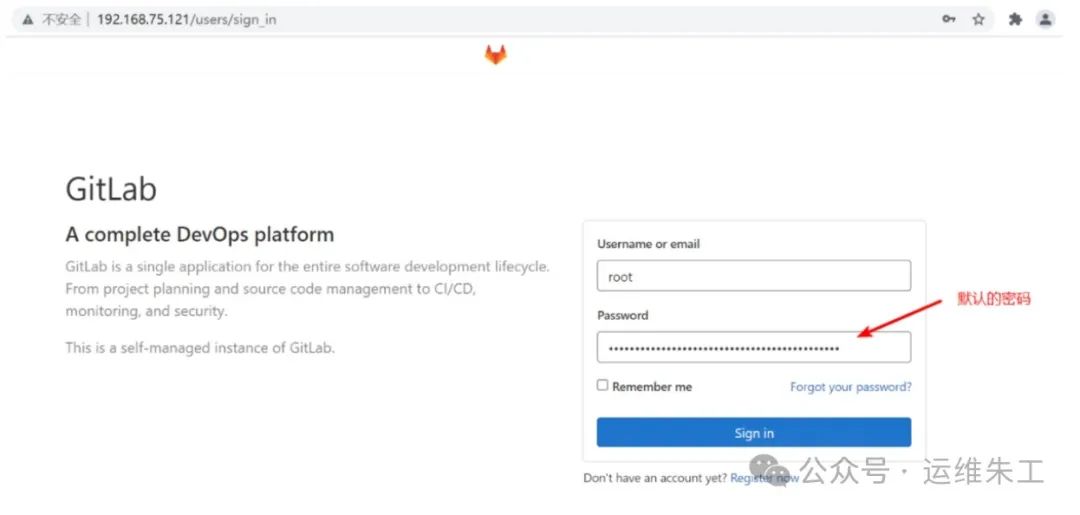
Task: Tick the Remember me checkbox
Action: pyautogui.click(x=603, y=386)
